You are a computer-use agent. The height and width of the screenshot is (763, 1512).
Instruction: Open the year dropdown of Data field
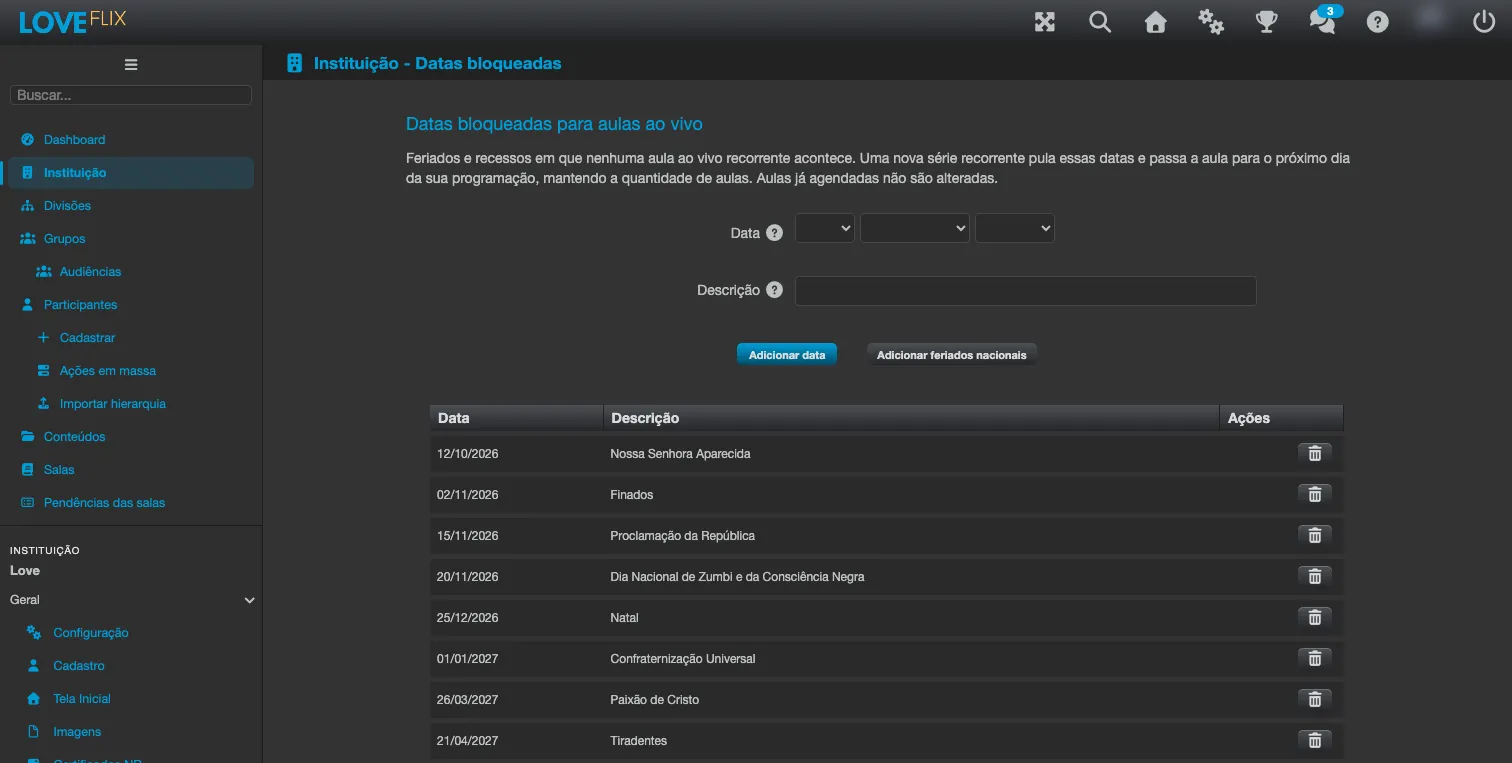[1015, 228]
